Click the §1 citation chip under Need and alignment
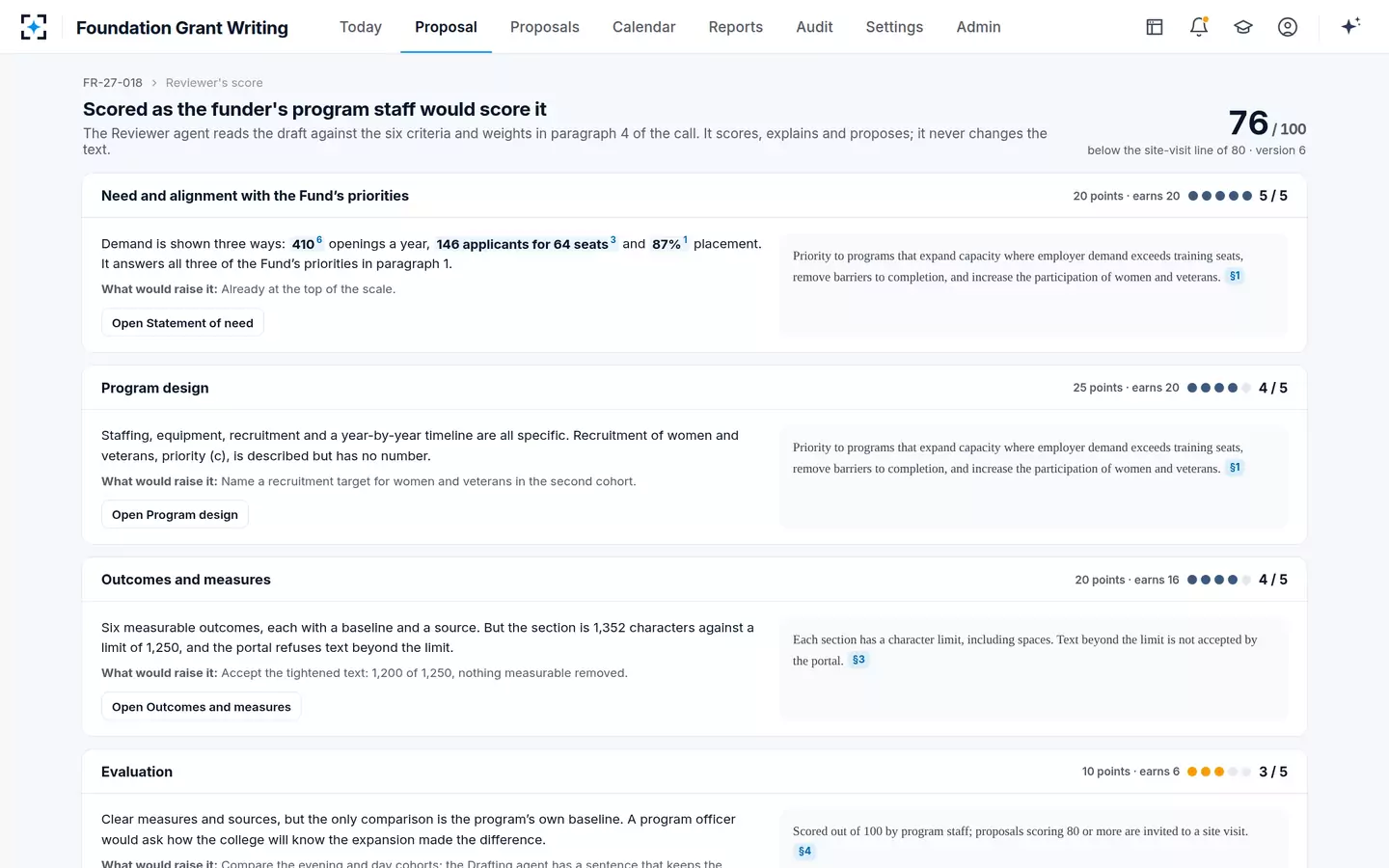This screenshot has height=868, width=1389. (1235, 276)
